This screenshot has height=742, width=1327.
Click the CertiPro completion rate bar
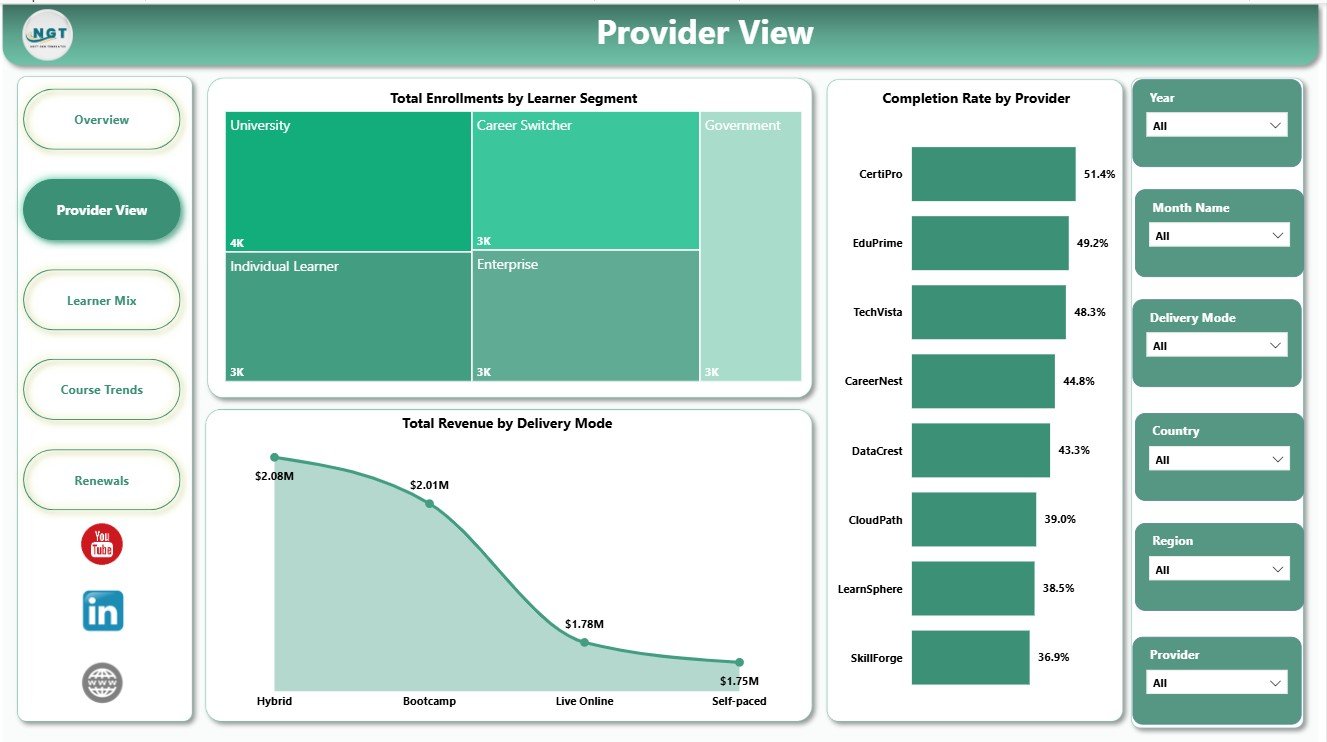tap(993, 174)
